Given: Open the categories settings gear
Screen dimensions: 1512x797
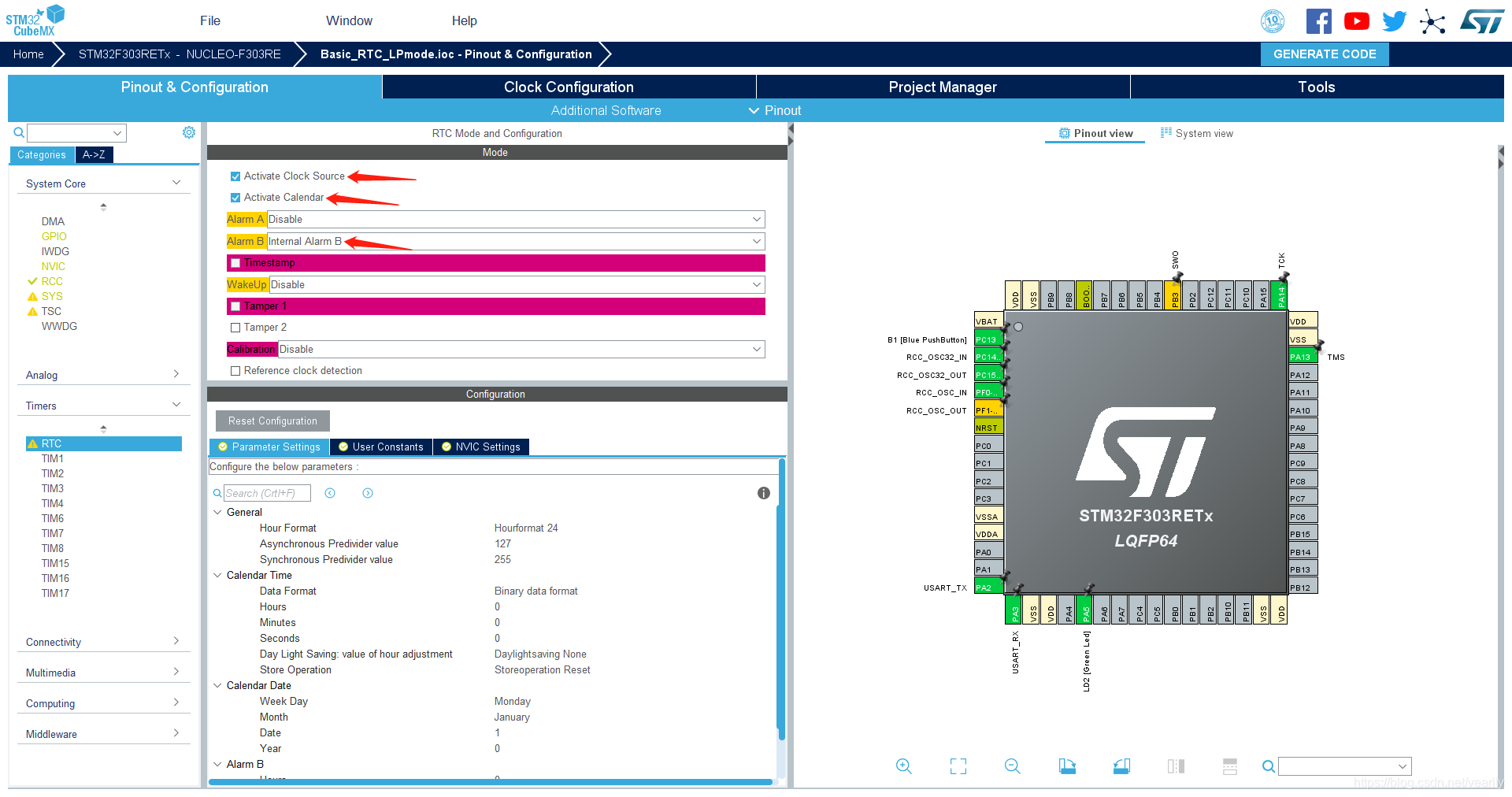Looking at the screenshot, I should tap(189, 132).
